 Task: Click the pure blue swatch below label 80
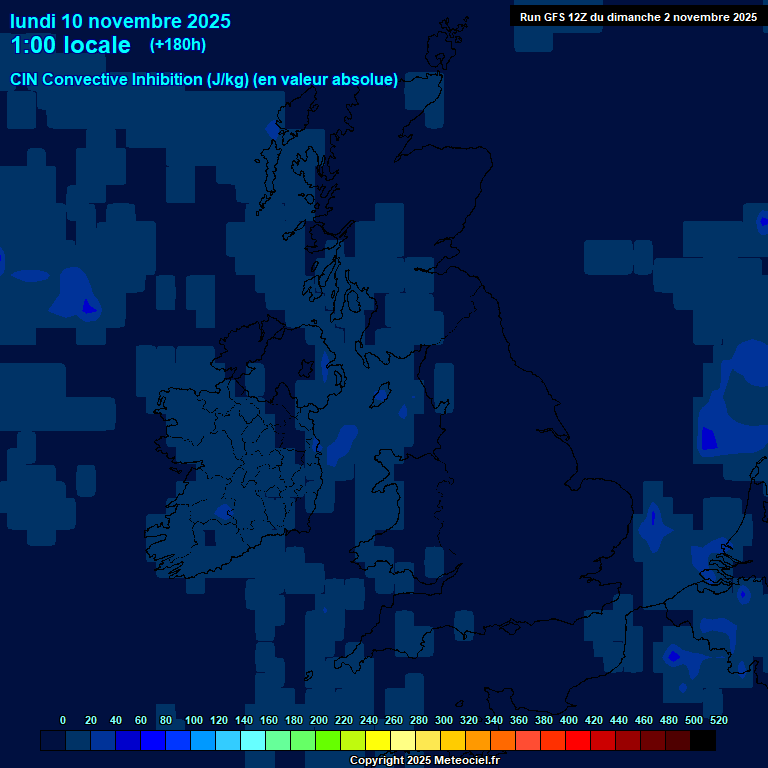[x=153, y=741]
